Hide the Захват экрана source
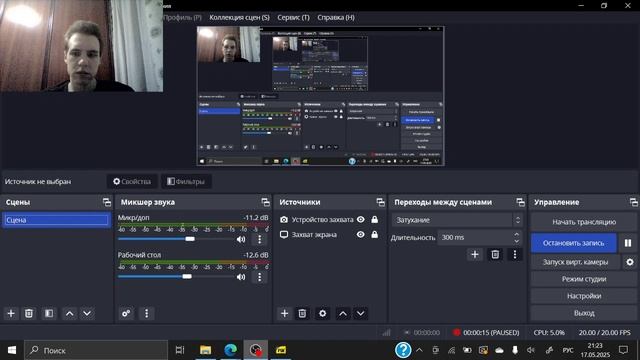This screenshot has width=640, height=360. pos(360,235)
